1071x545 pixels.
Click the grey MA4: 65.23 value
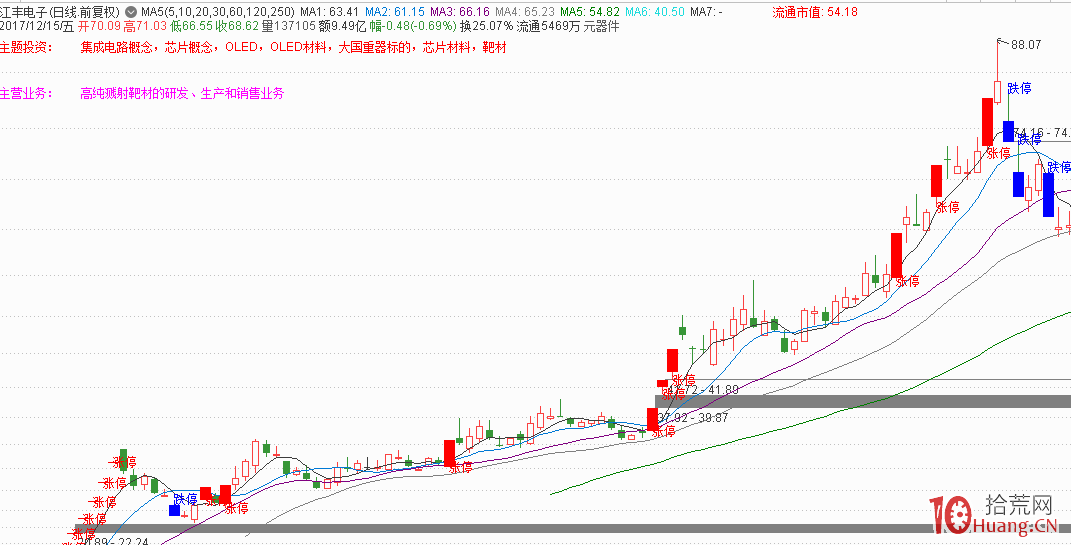click(524, 12)
